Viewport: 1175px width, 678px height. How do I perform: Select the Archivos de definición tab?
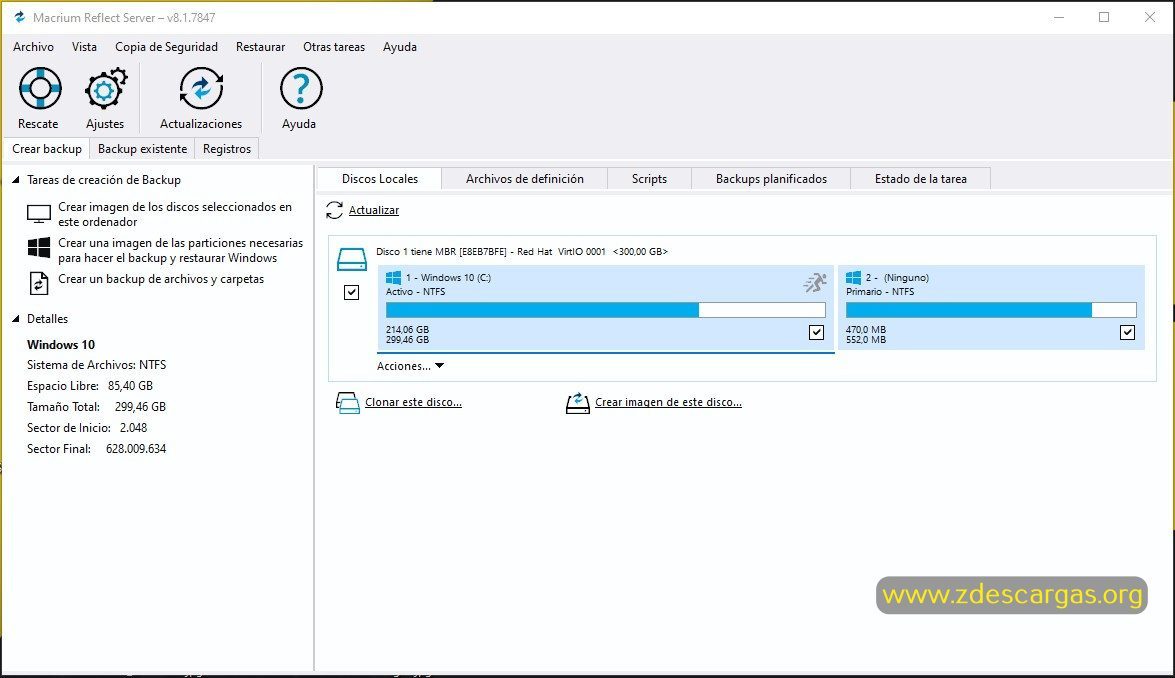525,178
